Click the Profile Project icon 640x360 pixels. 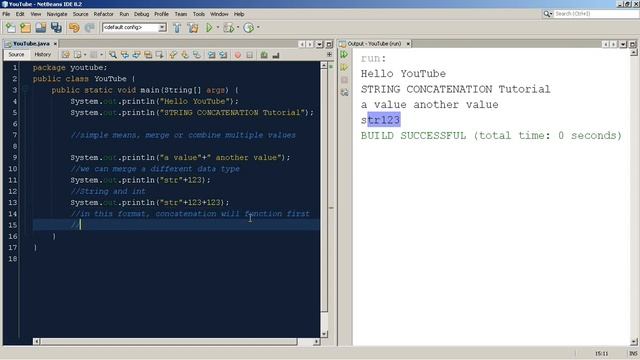coord(249,28)
